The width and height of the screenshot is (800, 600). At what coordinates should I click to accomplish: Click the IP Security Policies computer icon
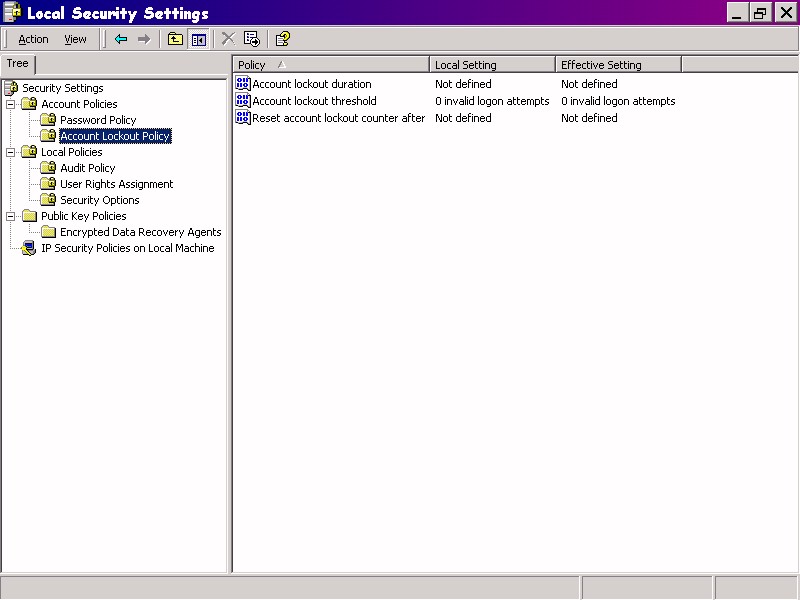(x=29, y=248)
